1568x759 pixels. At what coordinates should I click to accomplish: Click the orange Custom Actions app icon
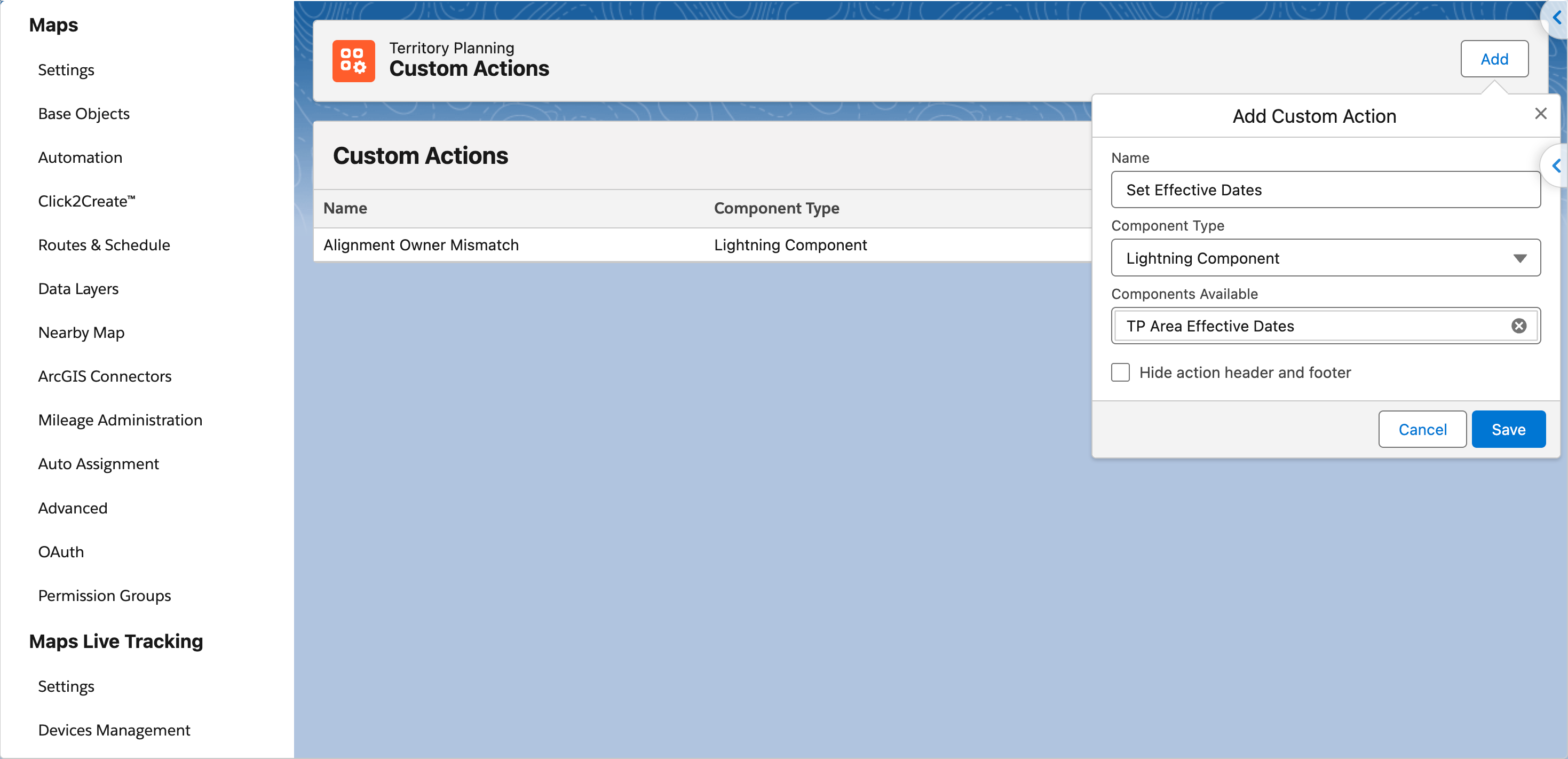pyautogui.click(x=354, y=61)
